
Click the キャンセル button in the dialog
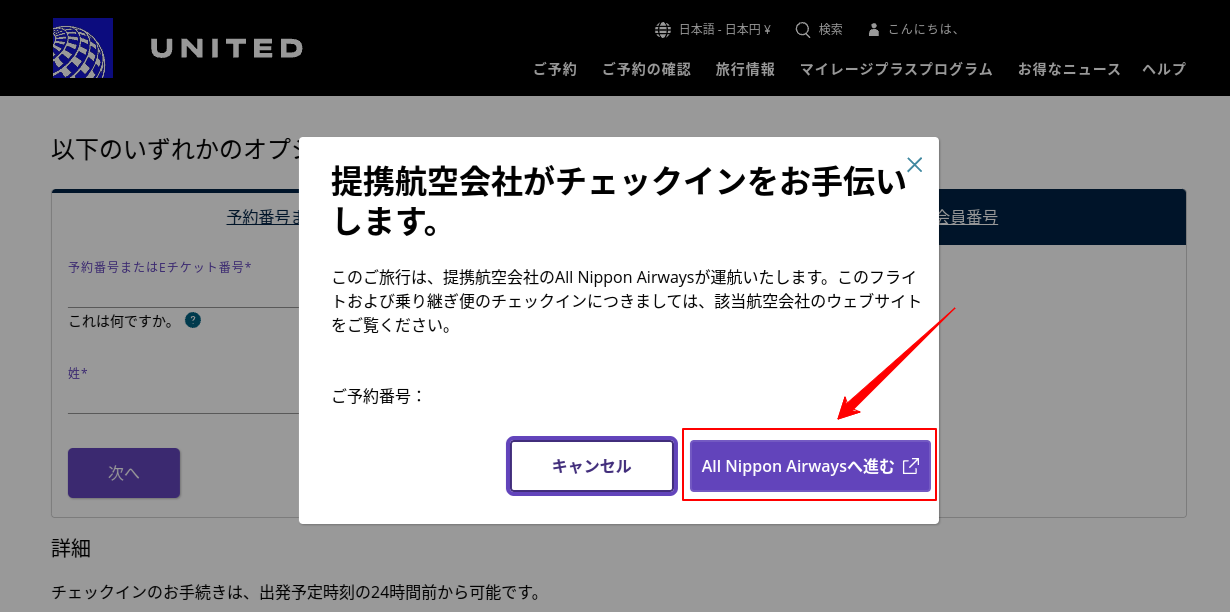(x=592, y=466)
